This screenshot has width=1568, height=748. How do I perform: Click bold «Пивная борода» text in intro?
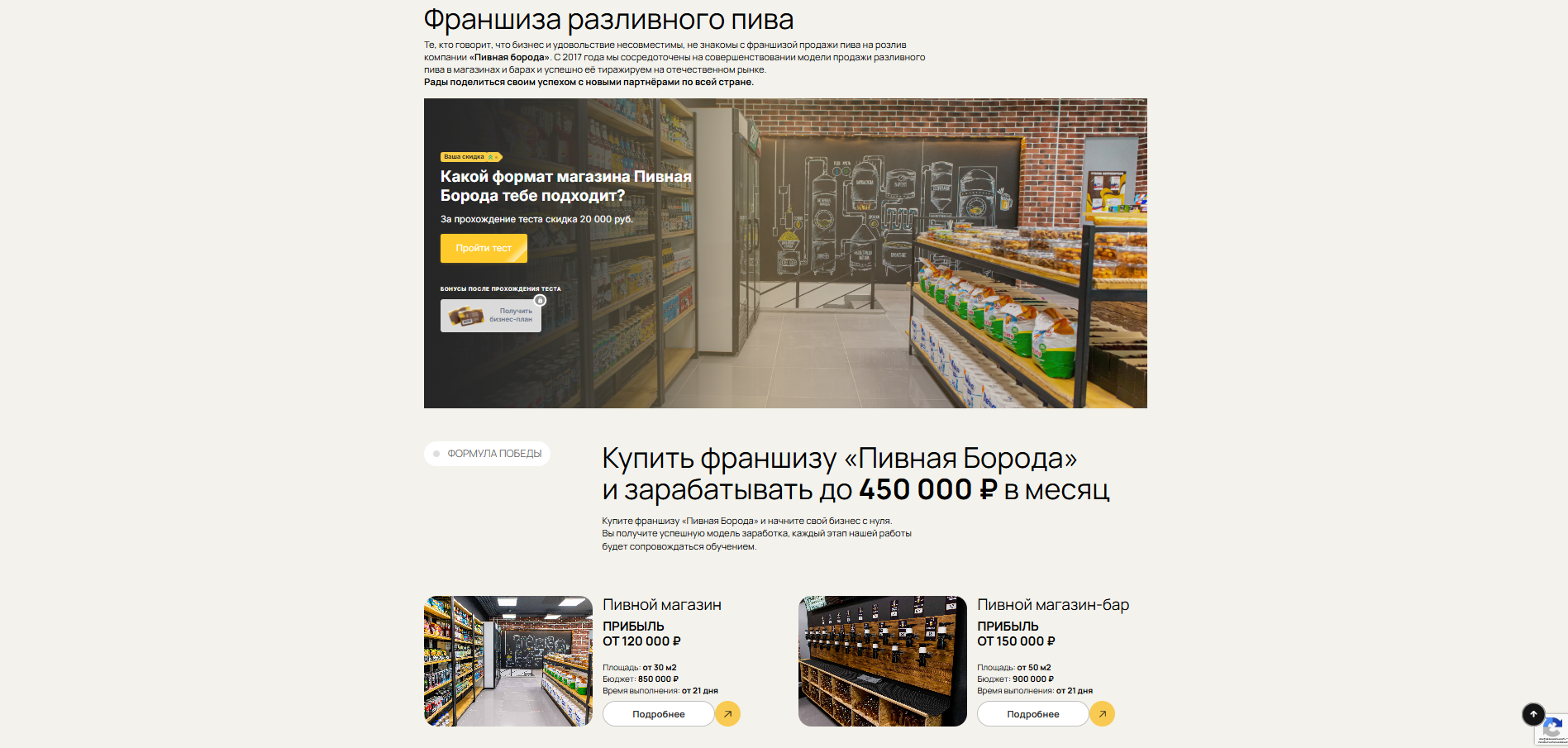point(510,57)
